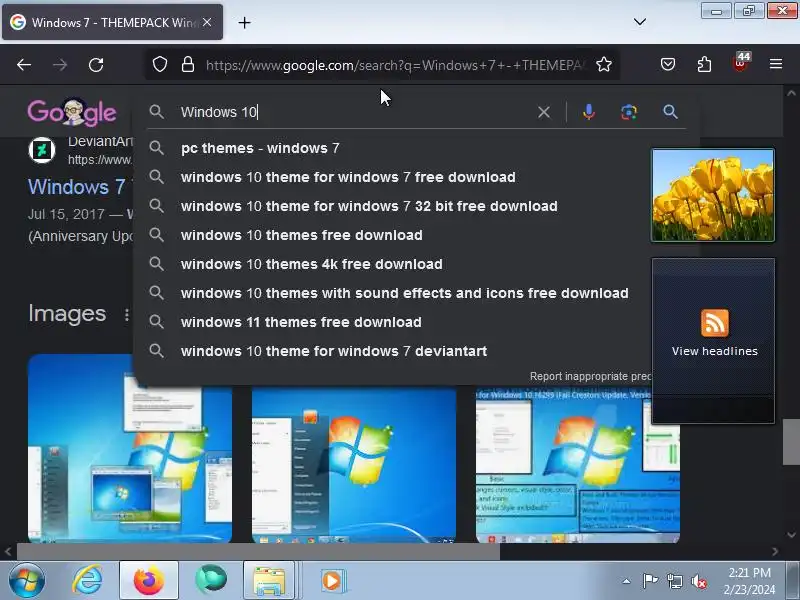Open a new browser tab
This screenshot has width=800, height=600.
point(244,22)
